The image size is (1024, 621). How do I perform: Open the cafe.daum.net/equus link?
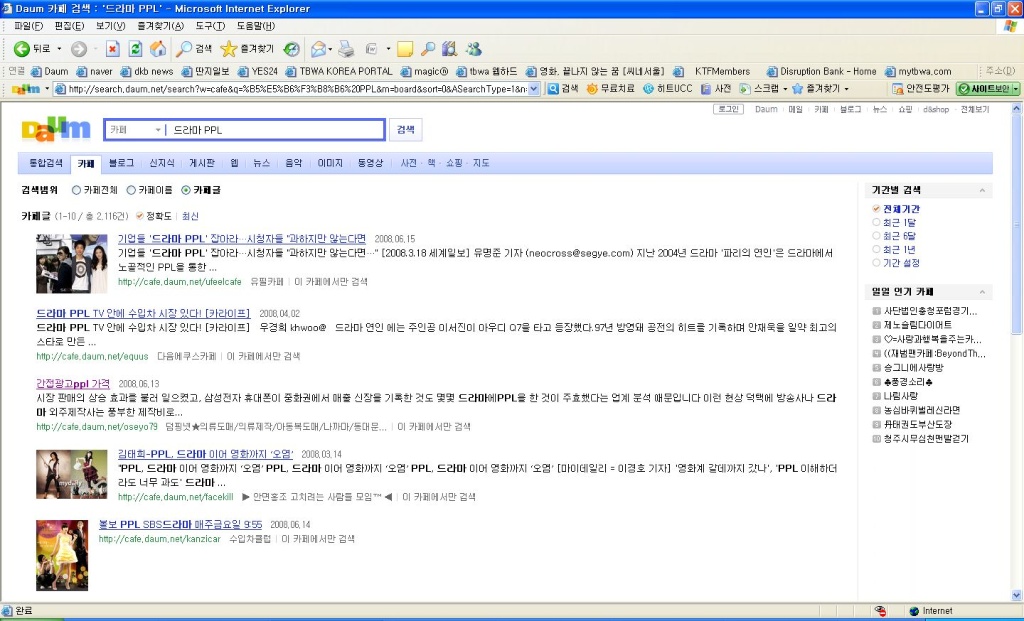[92, 357]
